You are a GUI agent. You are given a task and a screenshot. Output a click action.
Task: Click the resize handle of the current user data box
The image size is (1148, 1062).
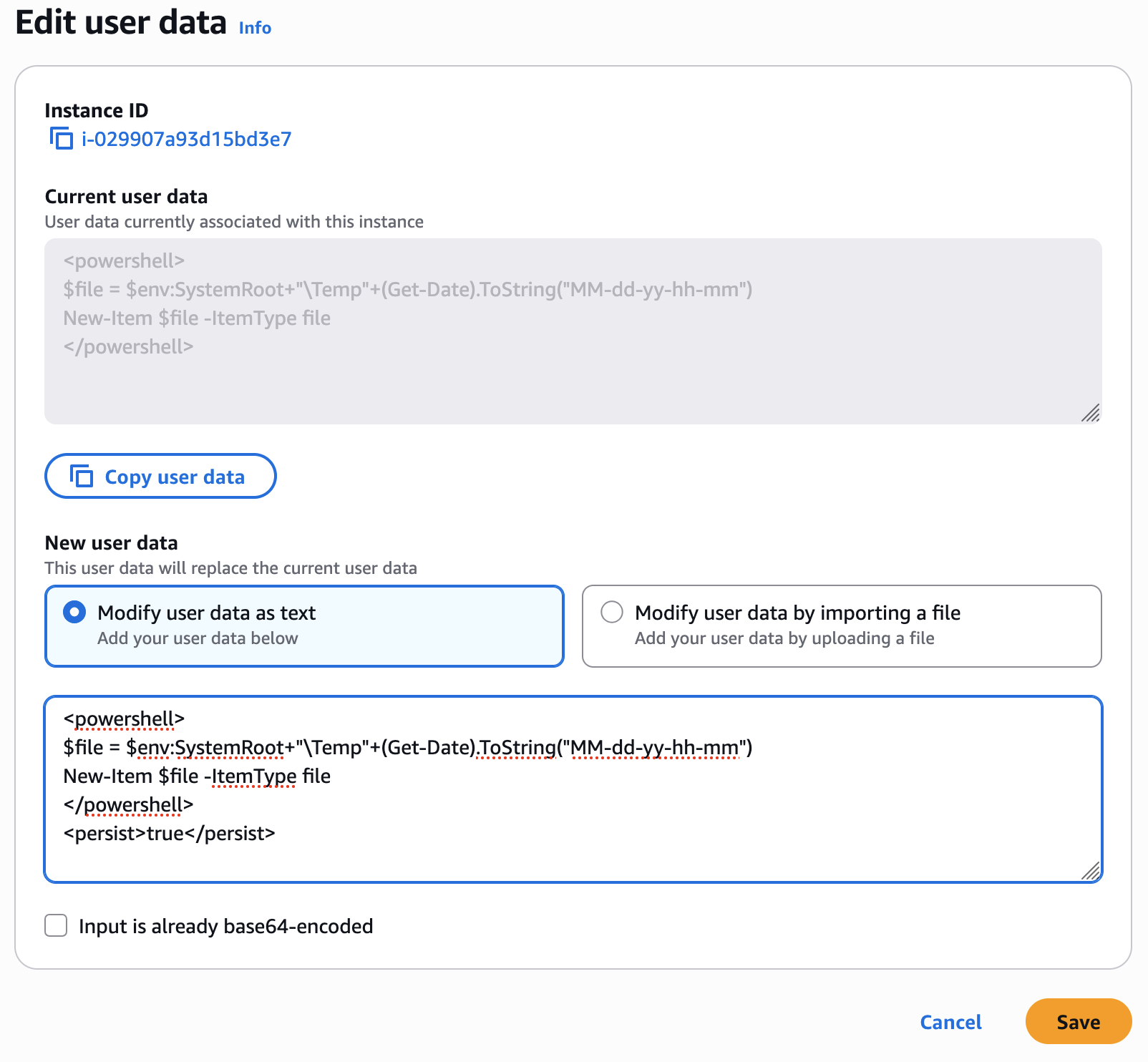pyautogui.click(x=1091, y=414)
